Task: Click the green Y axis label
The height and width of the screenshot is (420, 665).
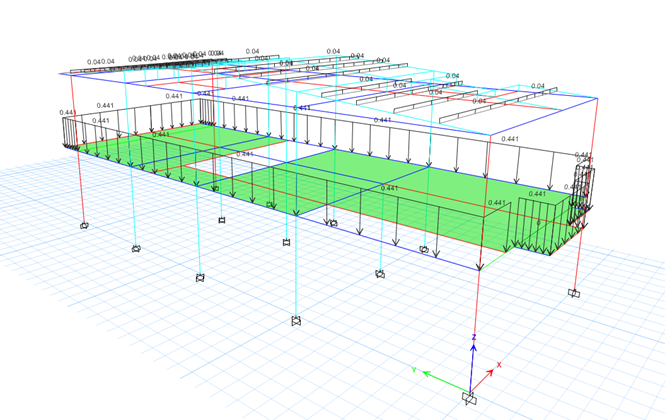Action: pos(414,370)
